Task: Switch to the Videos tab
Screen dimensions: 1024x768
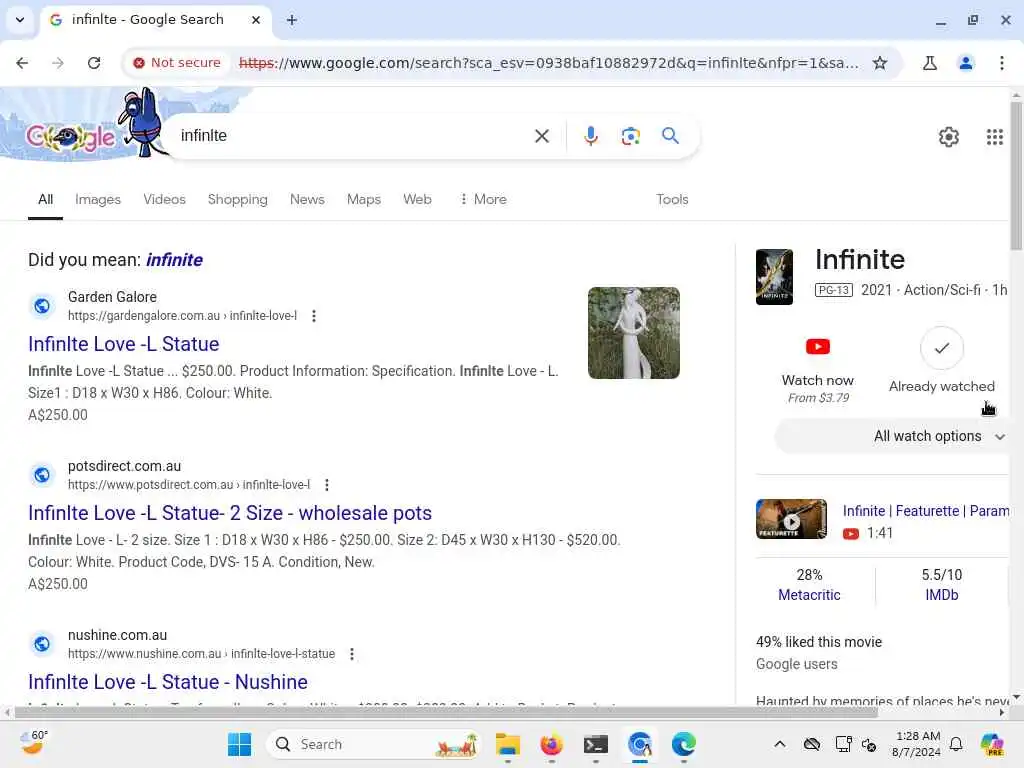Action: click(165, 199)
